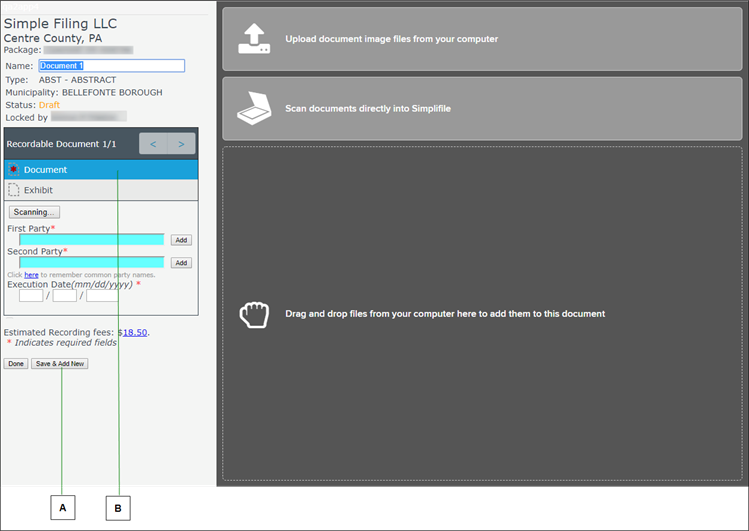
Task: Click the 'Recordable Document 1/1' header text
Action: tap(61, 144)
